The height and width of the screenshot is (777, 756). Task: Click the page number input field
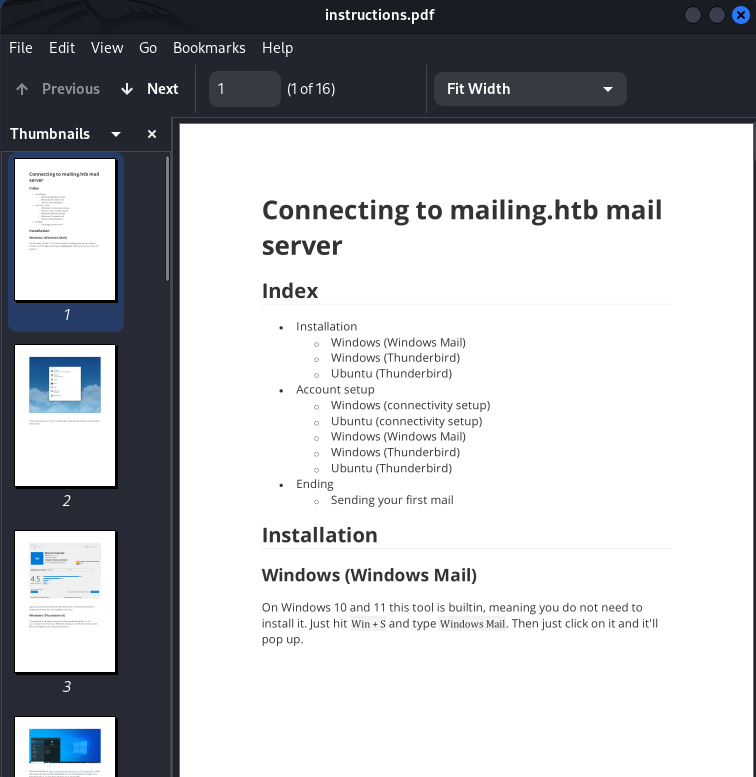[244, 89]
